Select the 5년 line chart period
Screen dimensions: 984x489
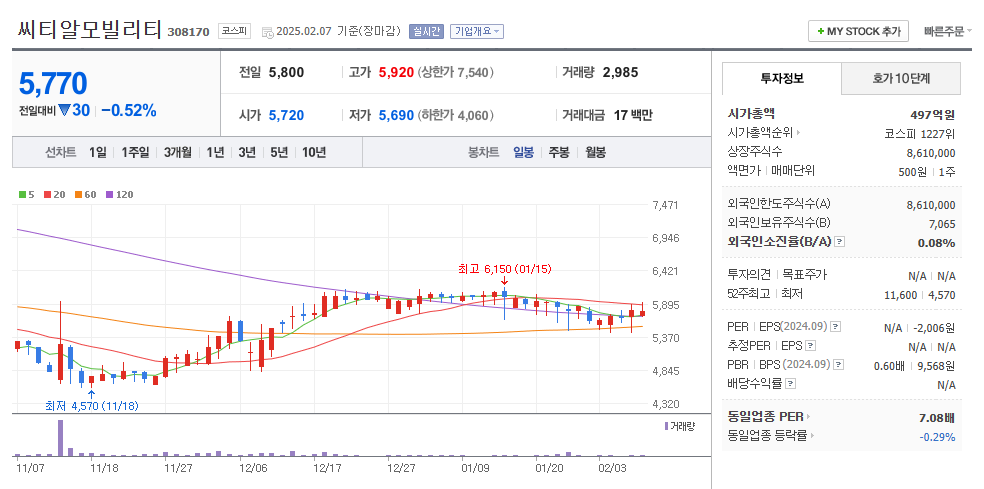pyautogui.click(x=279, y=152)
